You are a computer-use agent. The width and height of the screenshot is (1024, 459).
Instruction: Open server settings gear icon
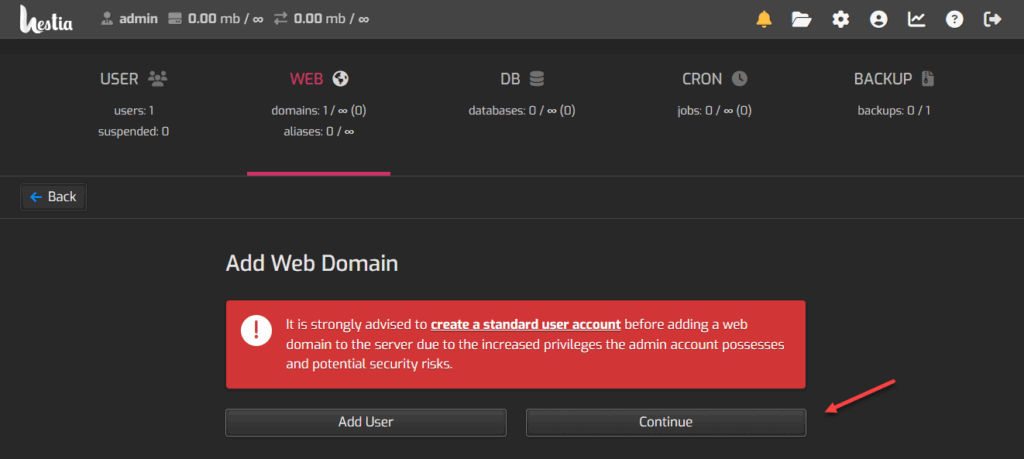click(841, 19)
